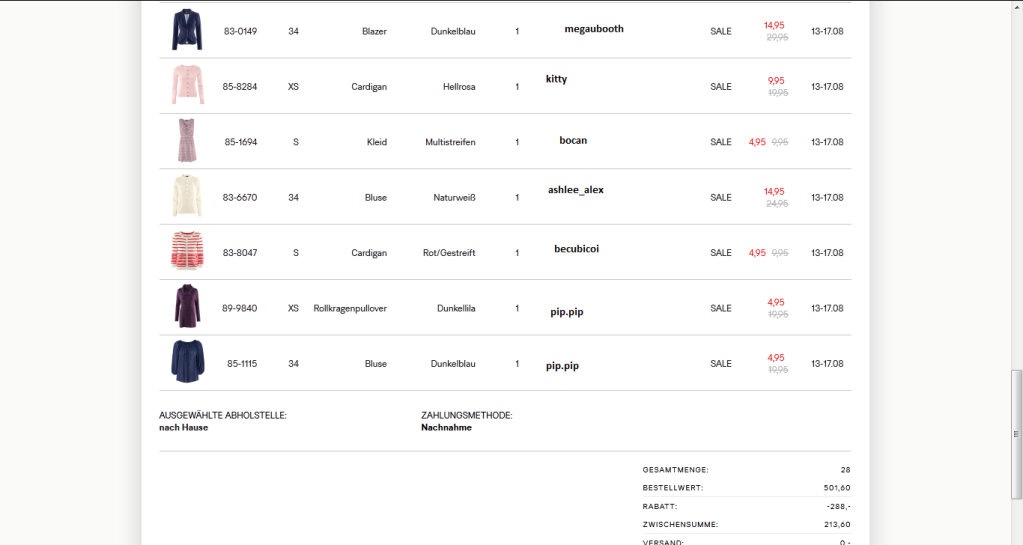The image size is (1023, 545).
Task: Click the scrollbar up arrow
Action: [1017, 6]
